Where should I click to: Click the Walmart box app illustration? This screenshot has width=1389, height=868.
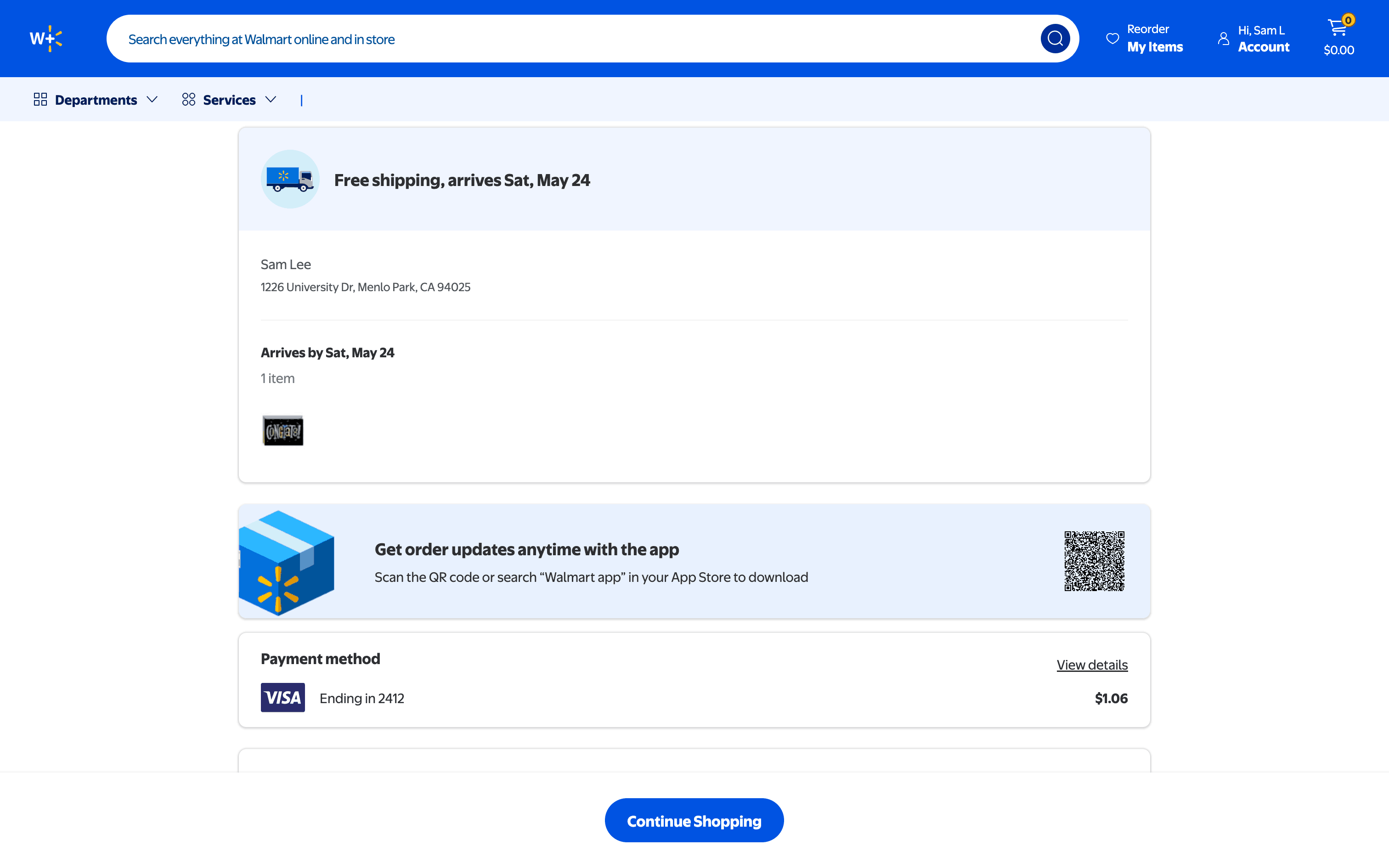[x=287, y=563]
